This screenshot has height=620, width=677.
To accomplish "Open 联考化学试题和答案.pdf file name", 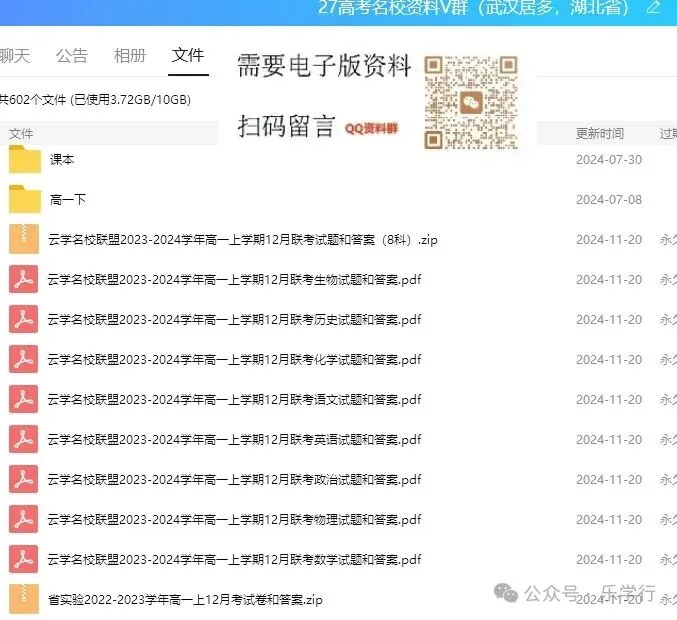I will pyautogui.click(x=234, y=359).
